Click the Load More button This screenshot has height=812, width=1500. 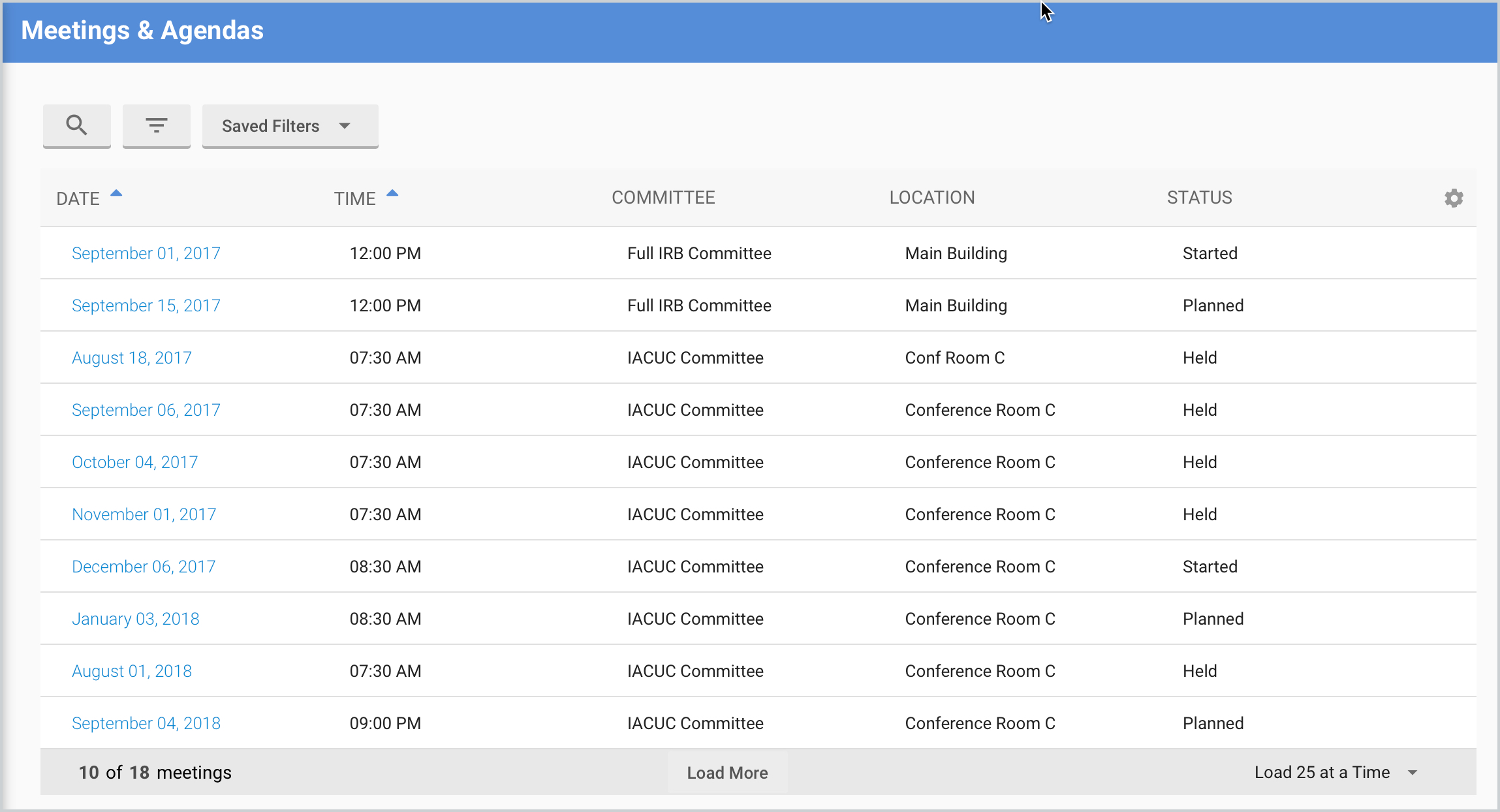point(727,773)
